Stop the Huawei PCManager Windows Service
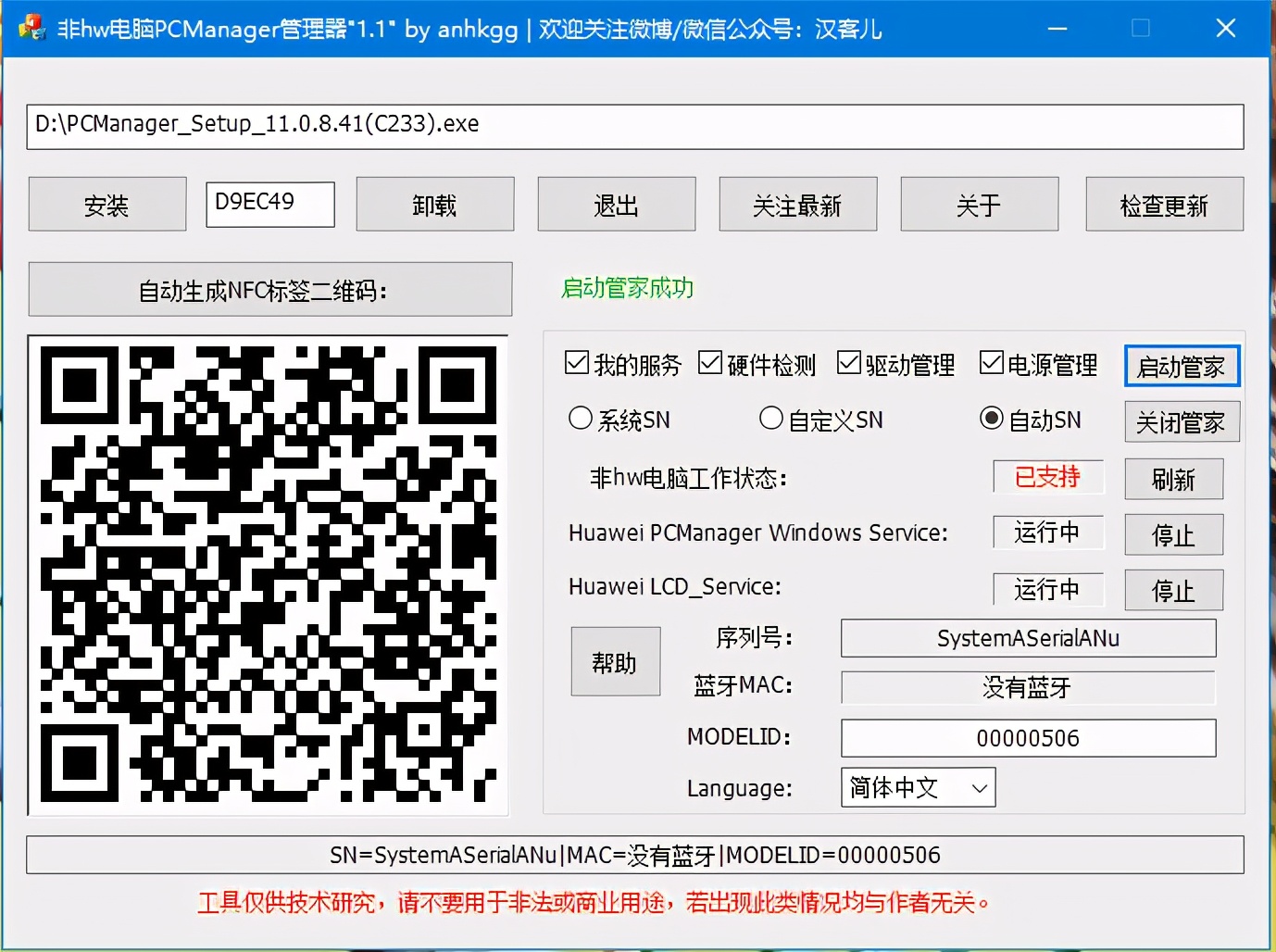The height and width of the screenshot is (952, 1276). coord(1173,534)
